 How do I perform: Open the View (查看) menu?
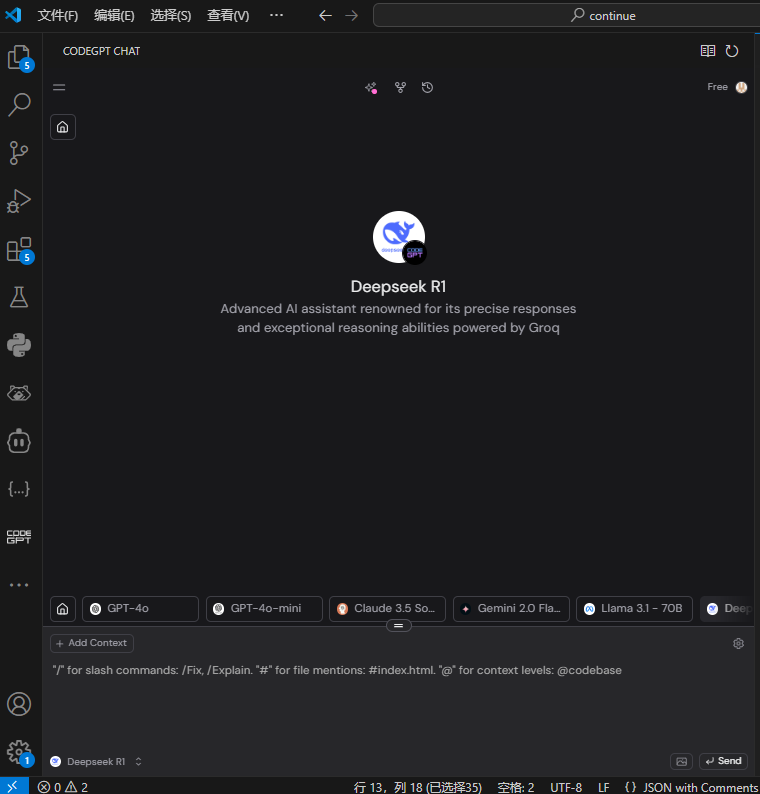pos(228,16)
